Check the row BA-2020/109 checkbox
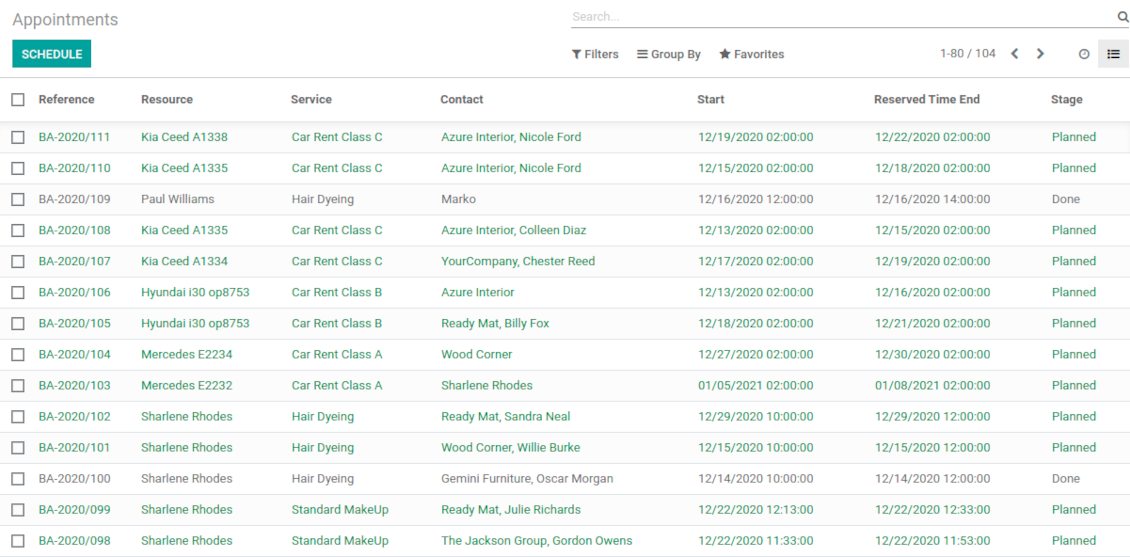The height and width of the screenshot is (557, 1130). pyautogui.click(x=18, y=199)
